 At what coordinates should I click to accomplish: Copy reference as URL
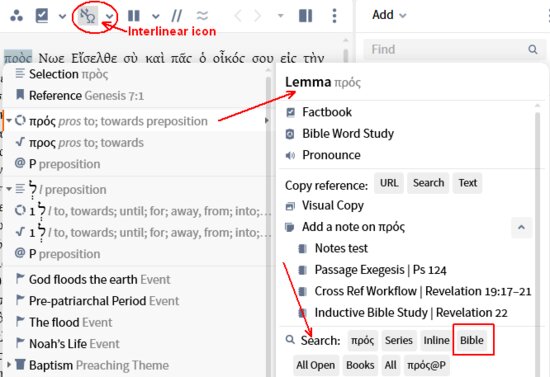tap(389, 183)
